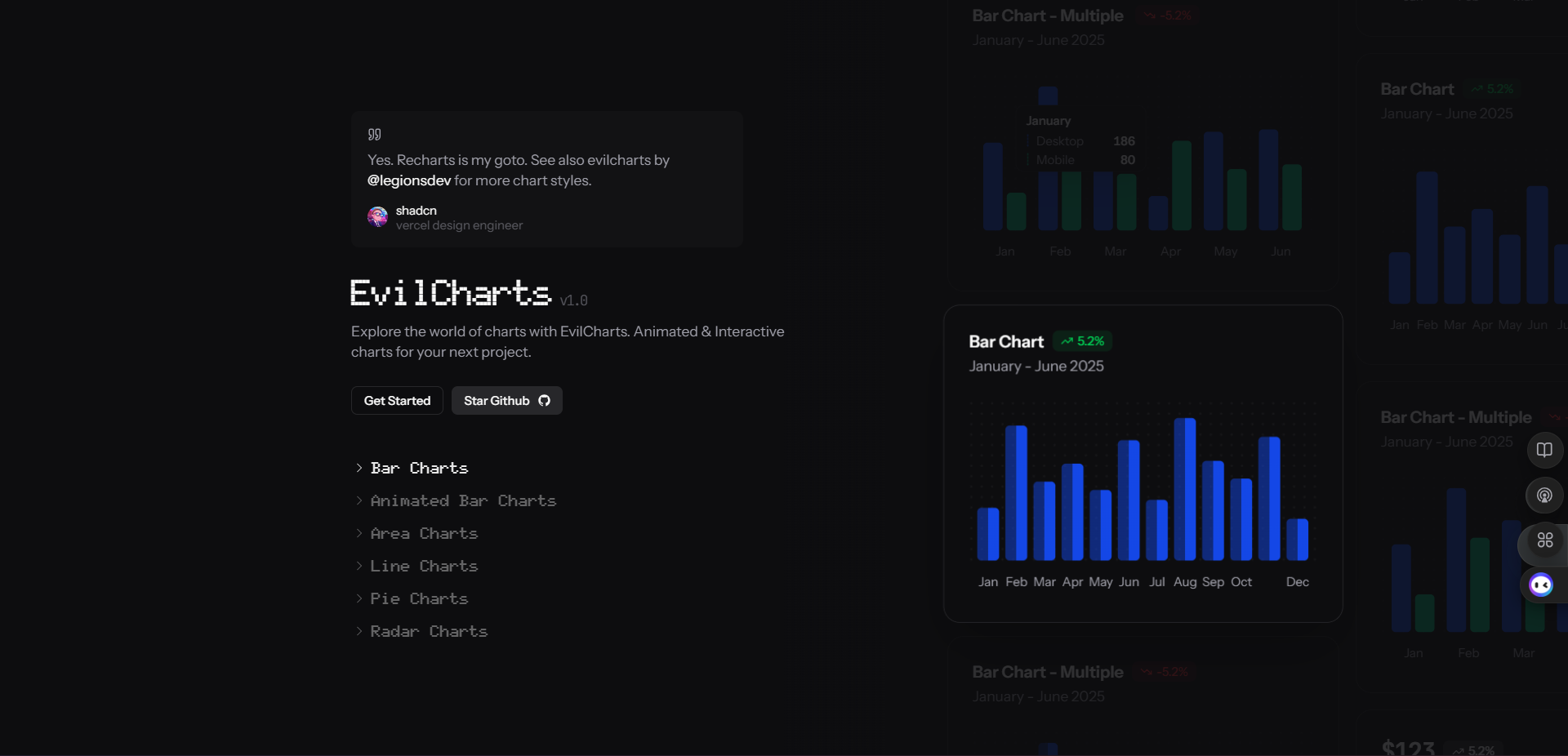The width and height of the screenshot is (1568, 756).
Task: Open the @legionsdev profile link
Action: click(408, 180)
